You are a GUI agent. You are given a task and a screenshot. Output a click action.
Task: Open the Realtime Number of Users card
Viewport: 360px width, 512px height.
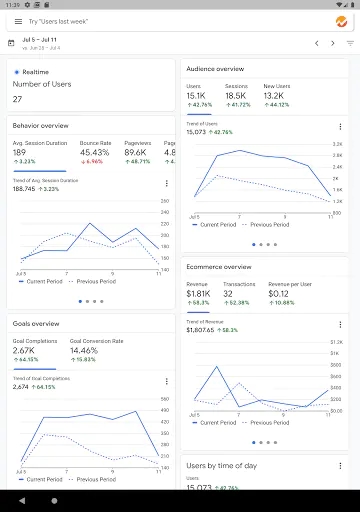coord(91,85)
